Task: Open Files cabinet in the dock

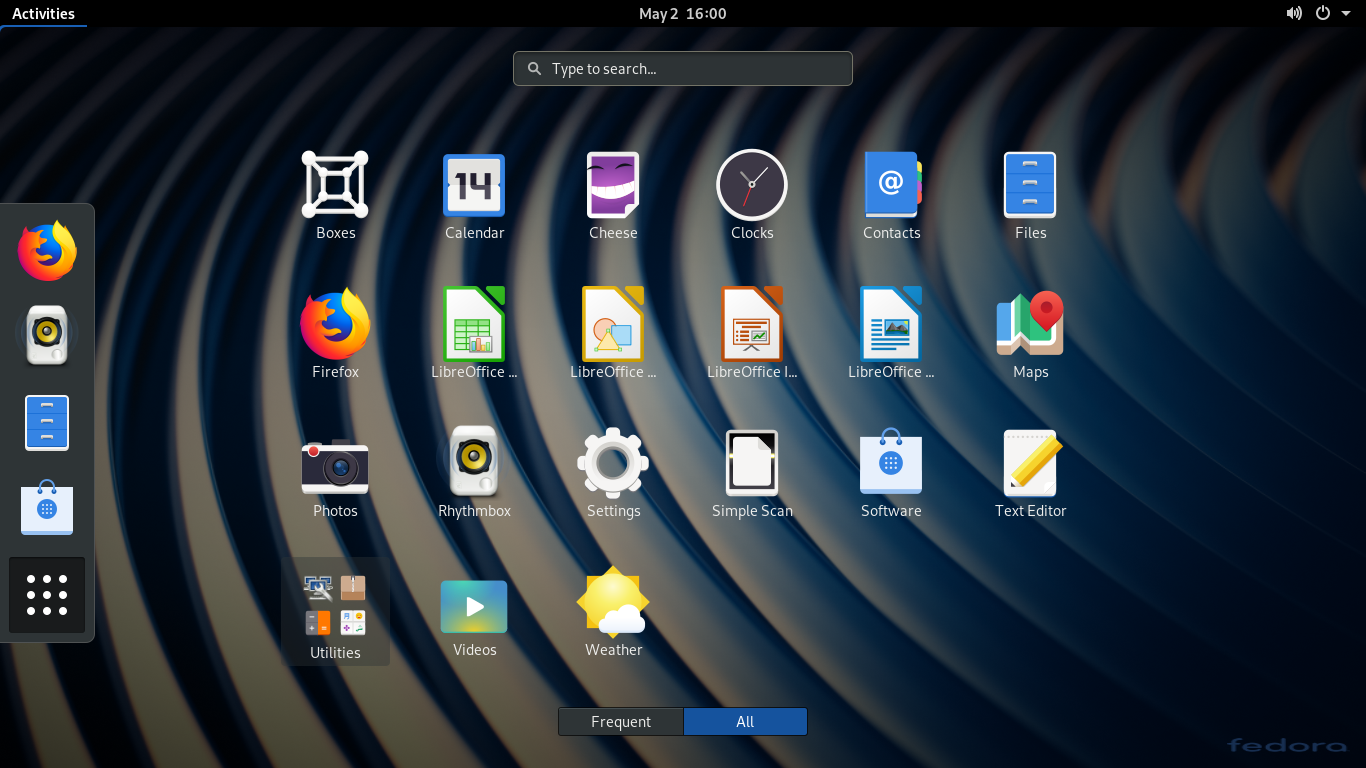Action: [47, 422]
